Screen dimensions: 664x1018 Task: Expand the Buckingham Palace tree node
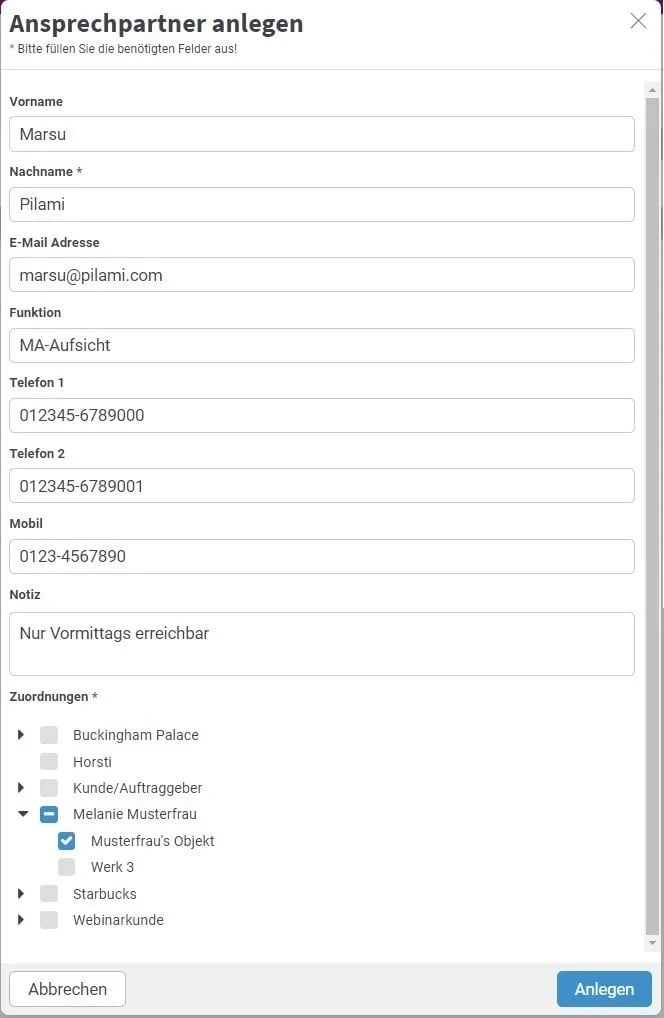[21, 735]
